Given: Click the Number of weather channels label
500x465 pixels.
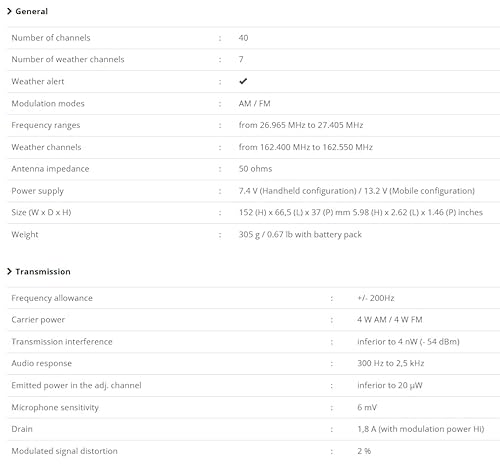Looking at the screenshot, I should pyautogui.click(x=68, y=59).
